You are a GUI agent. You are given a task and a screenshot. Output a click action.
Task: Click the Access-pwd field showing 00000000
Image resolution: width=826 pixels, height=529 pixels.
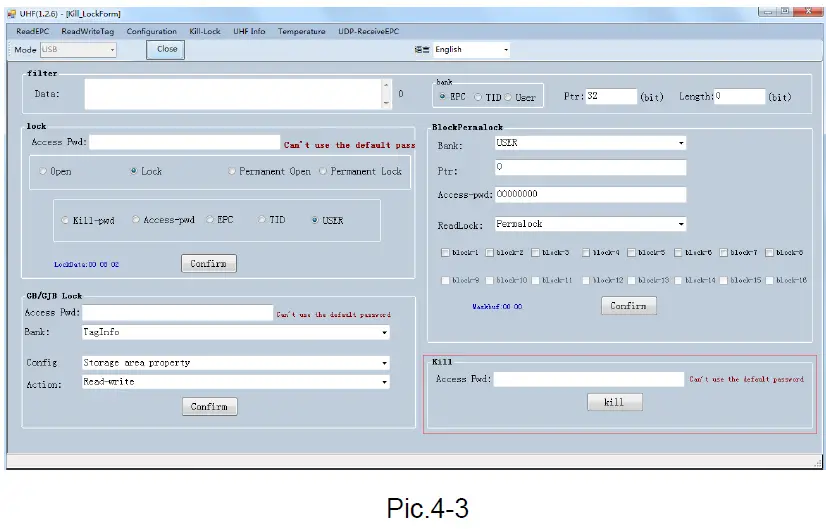click(x=591, y=194)
